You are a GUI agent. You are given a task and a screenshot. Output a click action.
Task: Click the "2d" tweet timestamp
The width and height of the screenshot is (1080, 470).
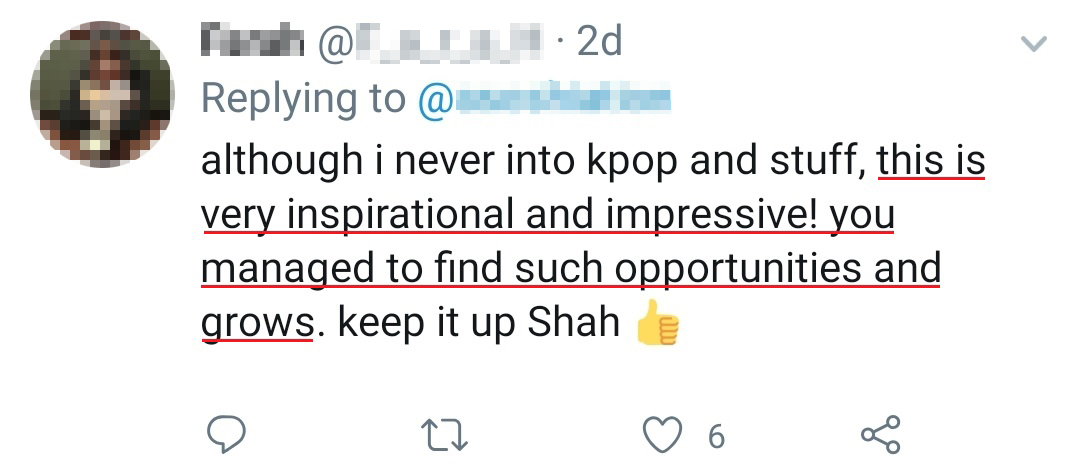(599, 42)
